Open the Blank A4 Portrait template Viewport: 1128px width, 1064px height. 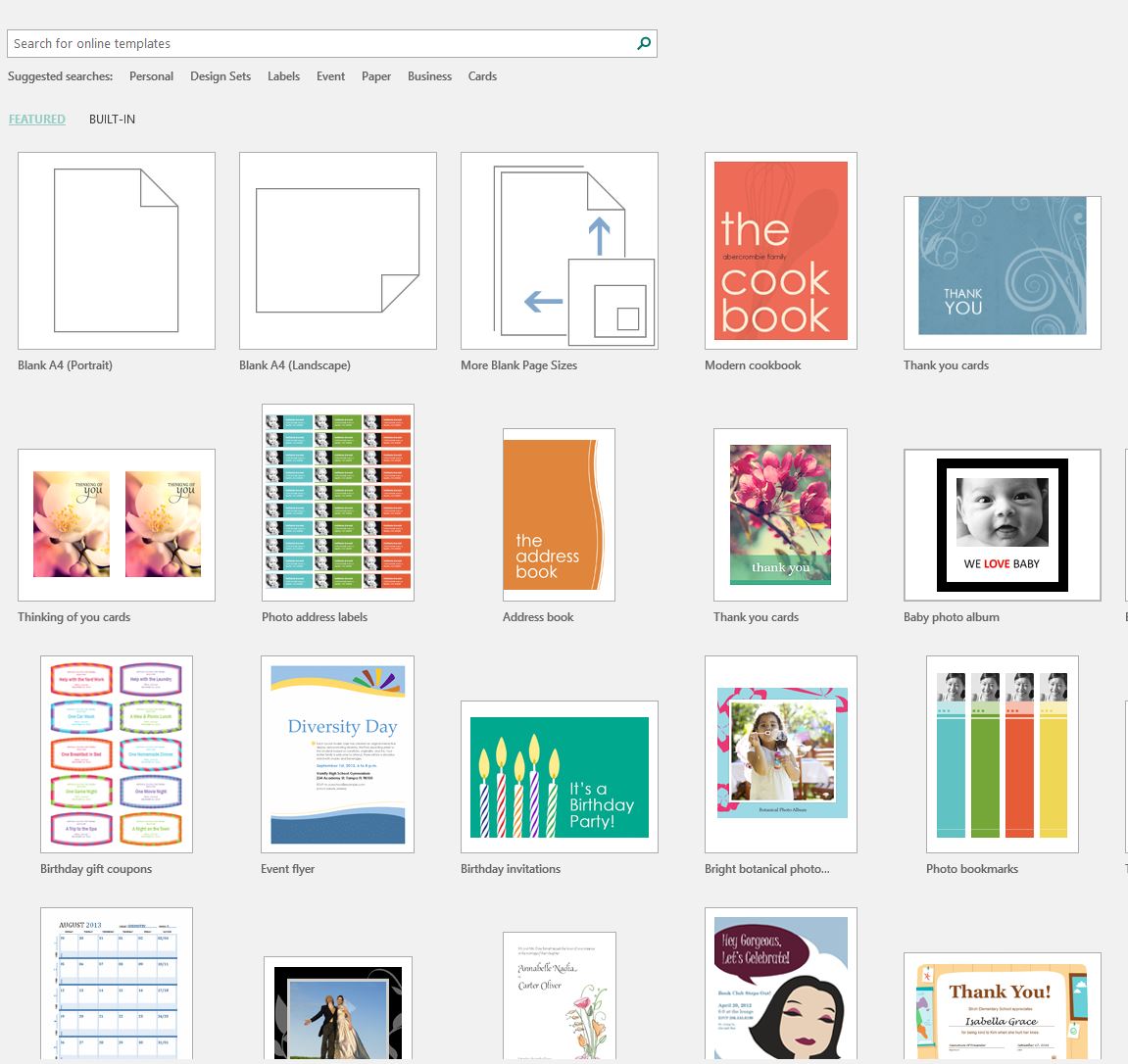116,250
